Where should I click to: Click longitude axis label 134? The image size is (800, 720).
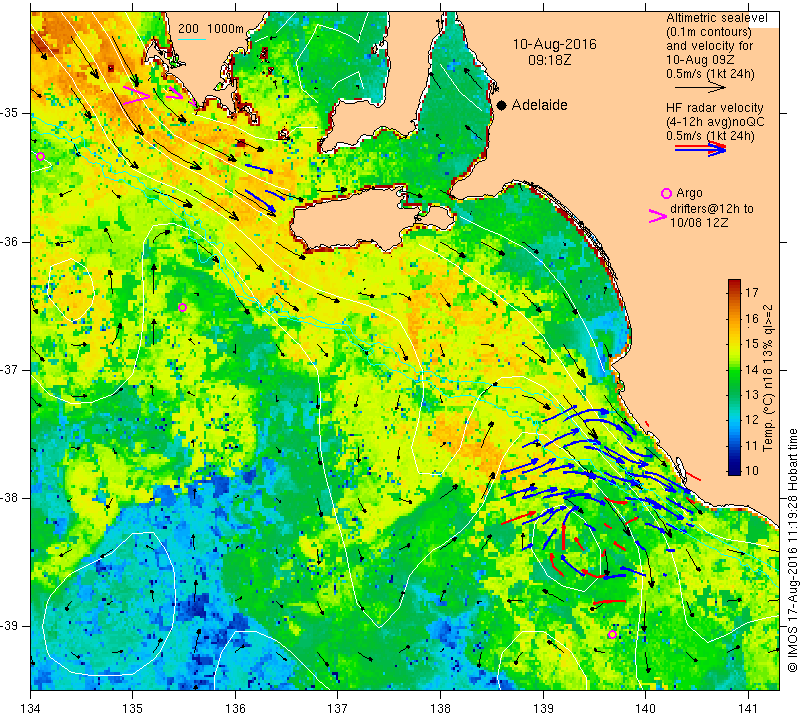click(31, 708)
